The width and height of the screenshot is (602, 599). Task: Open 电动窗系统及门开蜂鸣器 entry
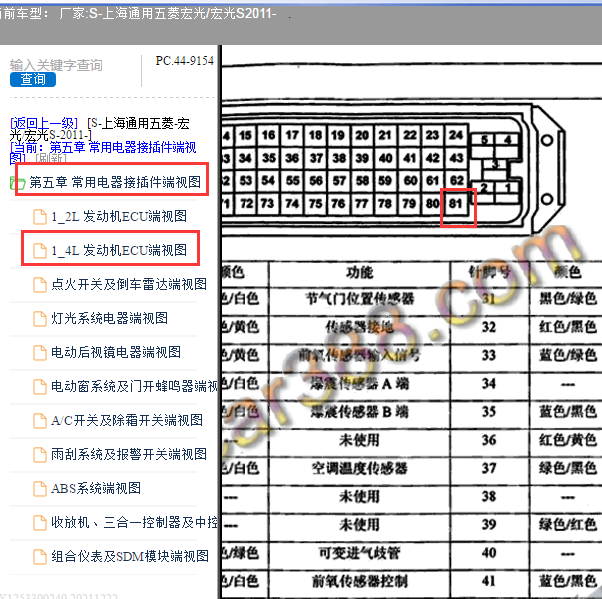point(134,386)
